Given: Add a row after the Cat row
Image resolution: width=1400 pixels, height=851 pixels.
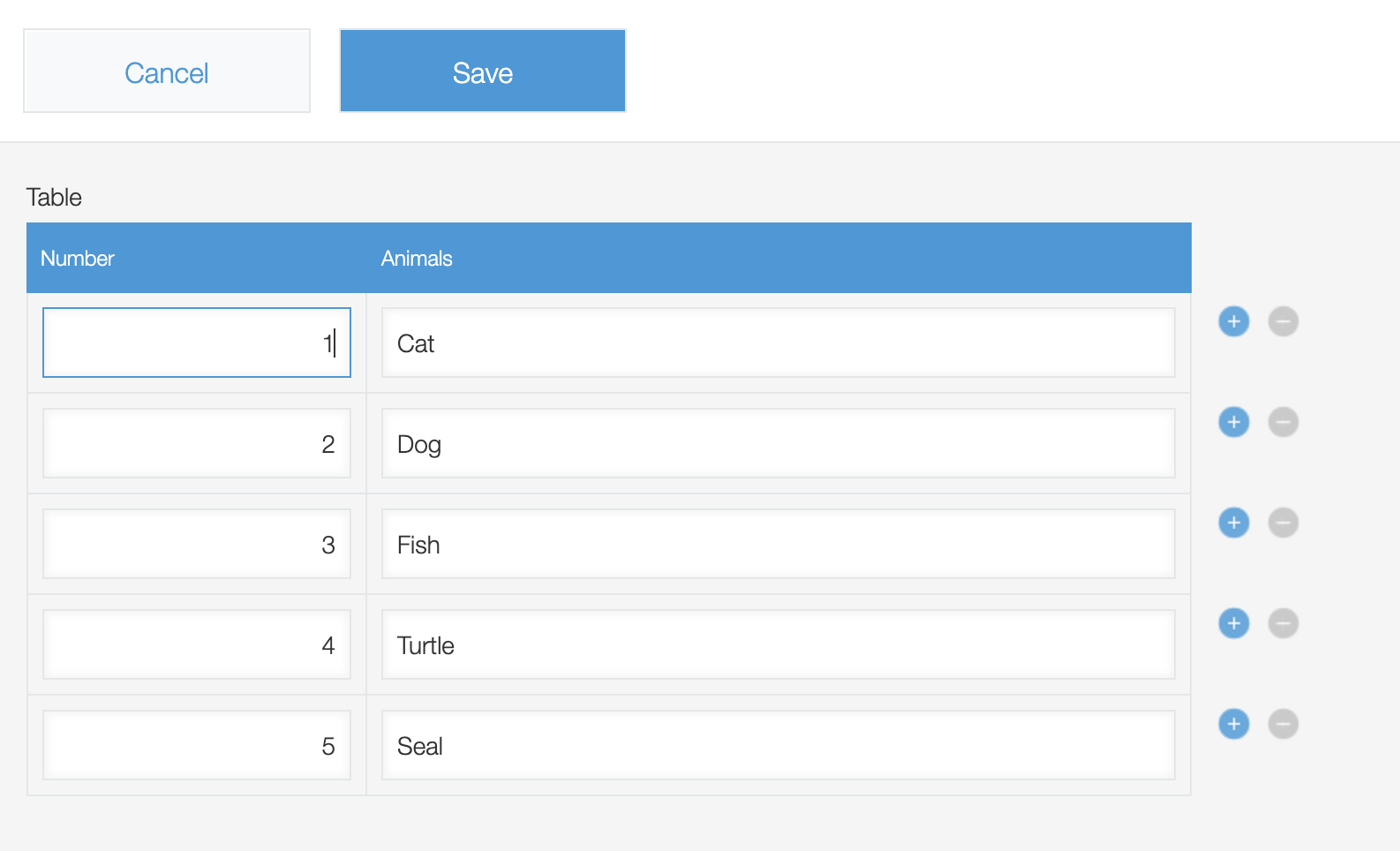Looking at the screenshot, I should (x=1233, y=321).
